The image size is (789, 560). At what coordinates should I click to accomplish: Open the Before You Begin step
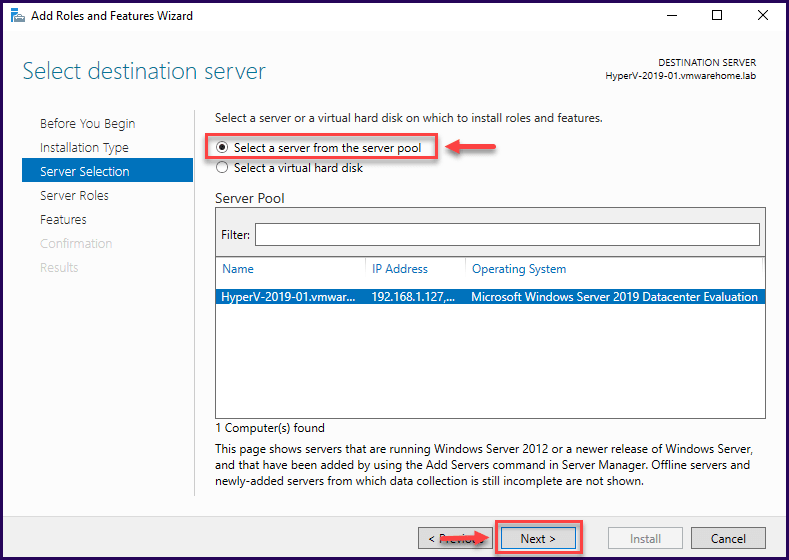click(88, 123)
